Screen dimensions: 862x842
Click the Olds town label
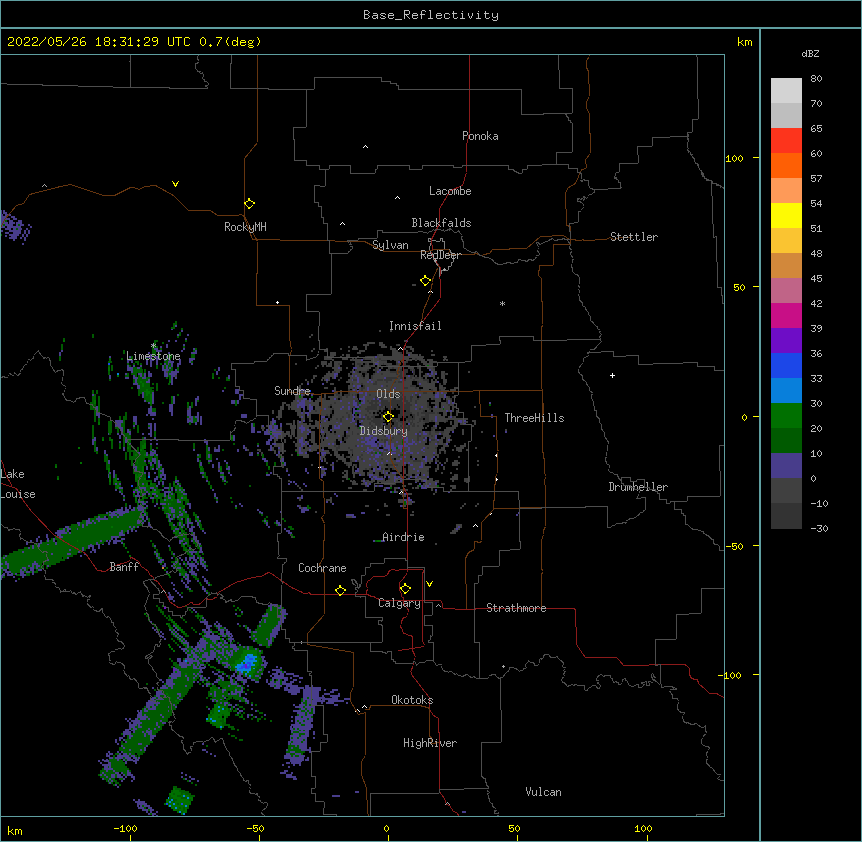point(388,394)
